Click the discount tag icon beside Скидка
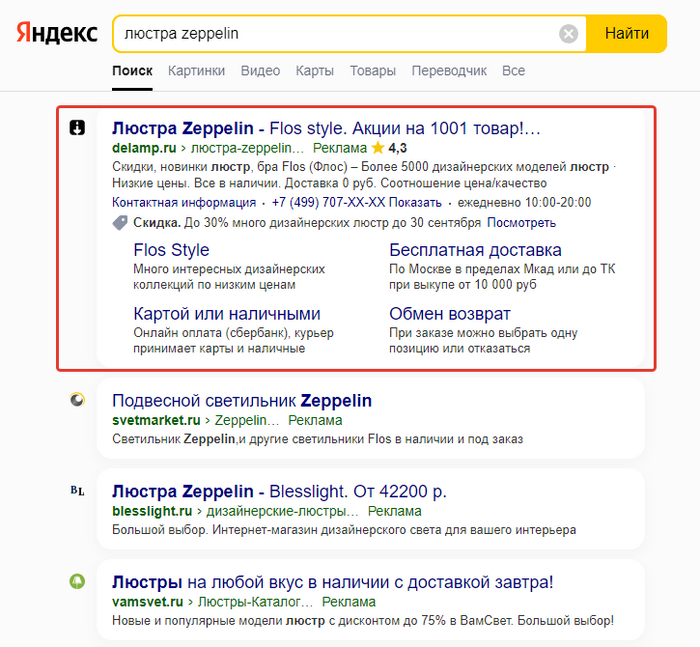The width and height of the screenshot is (700, 647). pos(120,222)
